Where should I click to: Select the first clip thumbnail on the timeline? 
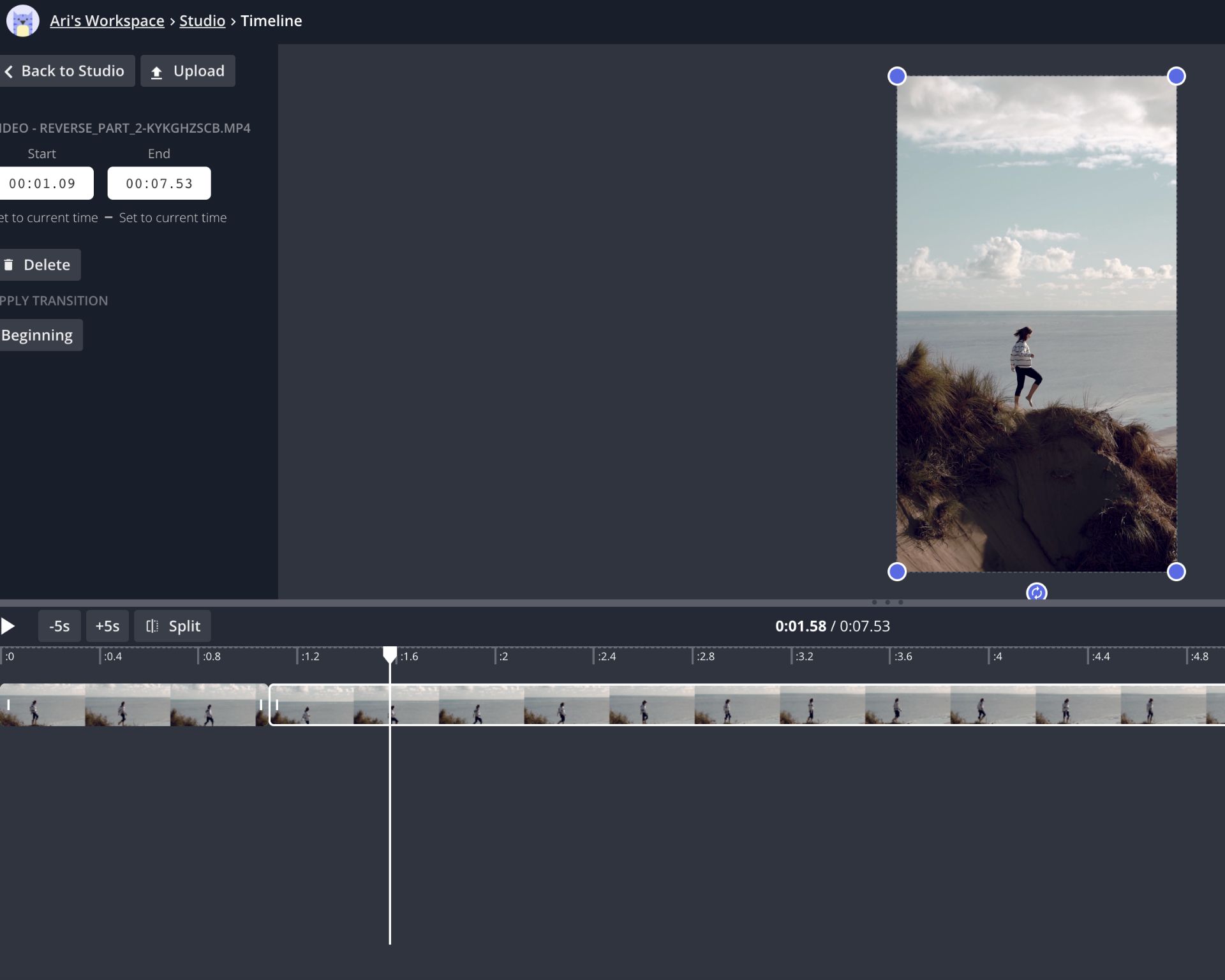click(x=128, y=705)
